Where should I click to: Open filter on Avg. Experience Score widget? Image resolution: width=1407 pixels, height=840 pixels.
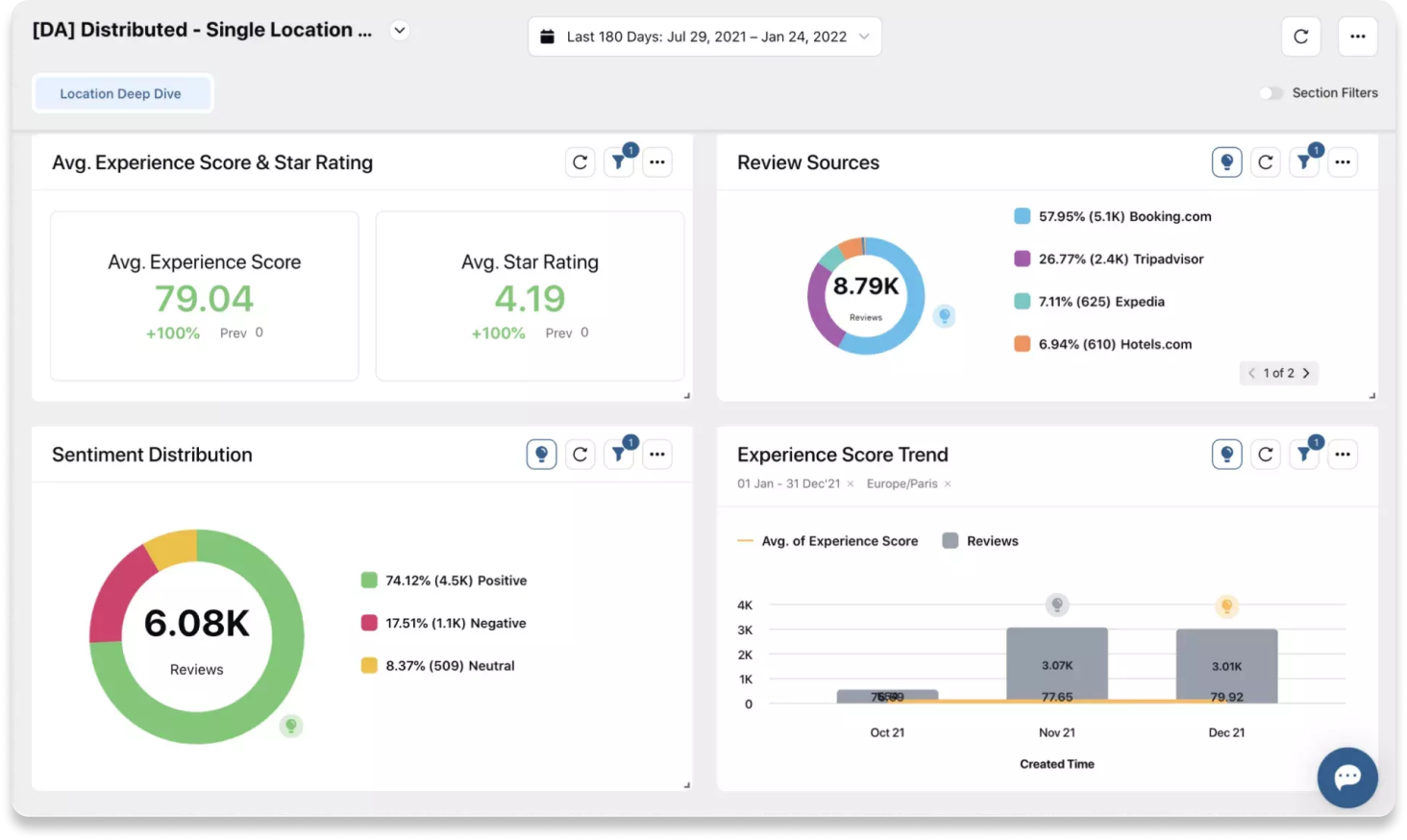pyautogui.click(x=619, y=162)
